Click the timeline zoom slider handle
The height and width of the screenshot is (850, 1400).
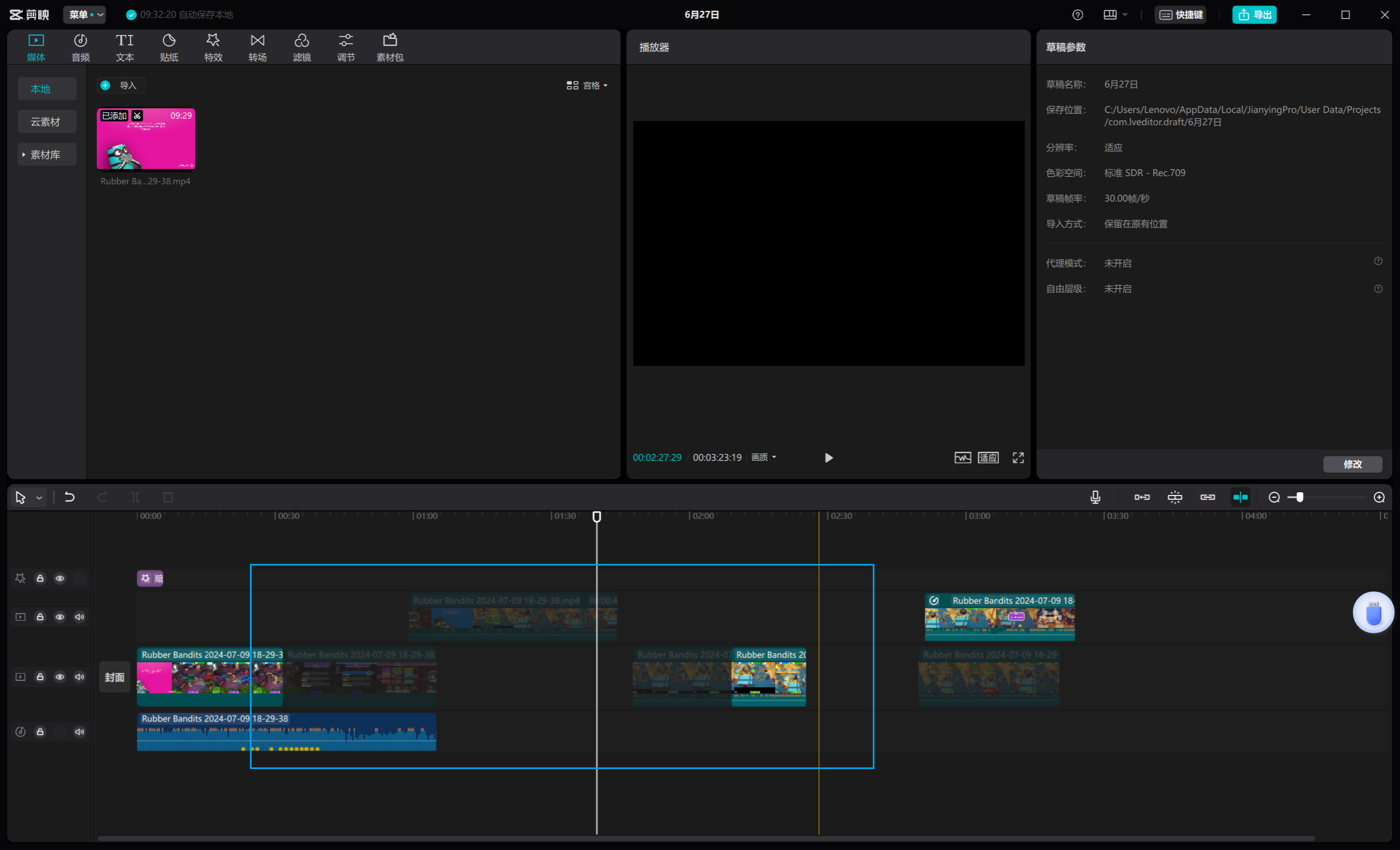click(x=1299, y=498)
